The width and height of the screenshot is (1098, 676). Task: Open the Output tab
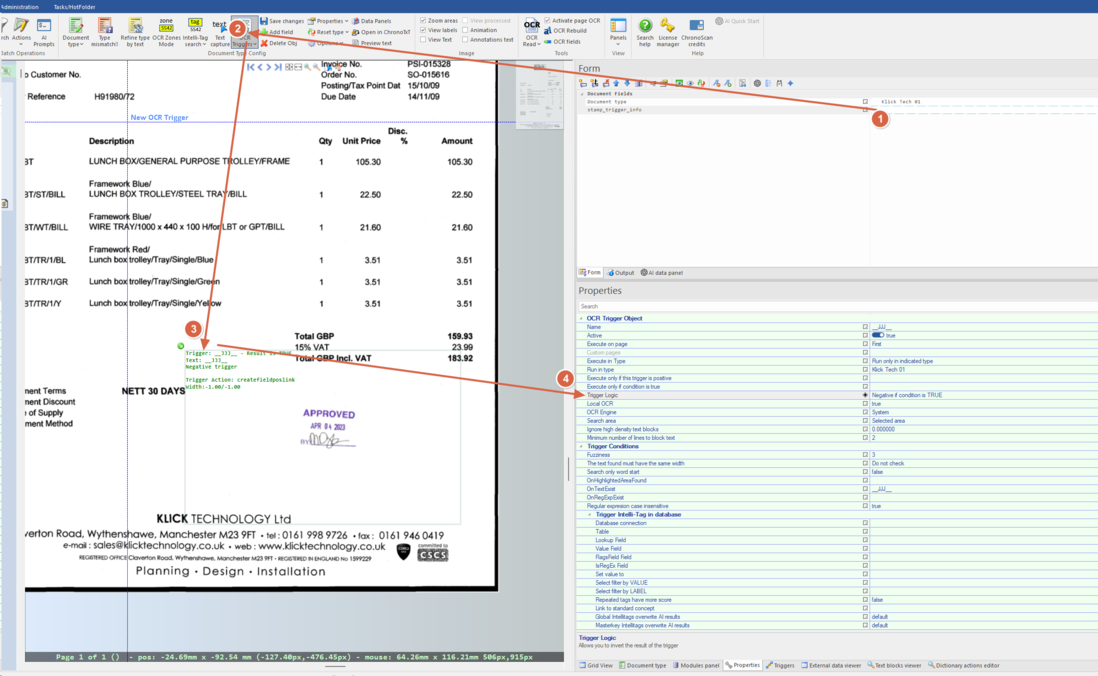click(621, 273)
